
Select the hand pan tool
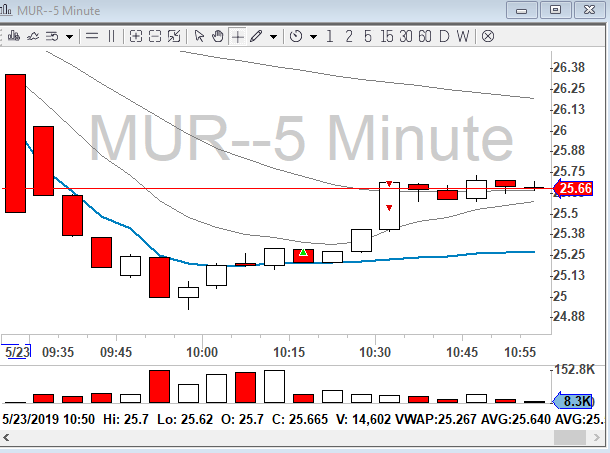click(x=218, y=36)
